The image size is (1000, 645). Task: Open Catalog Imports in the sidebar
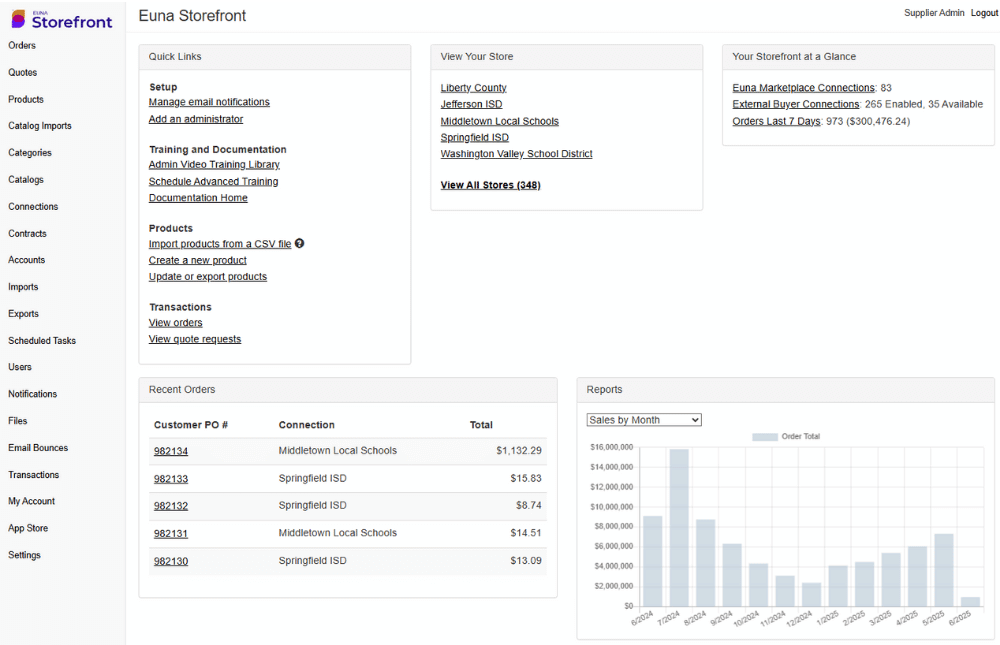pyautogui.click(x=40, y=126)
